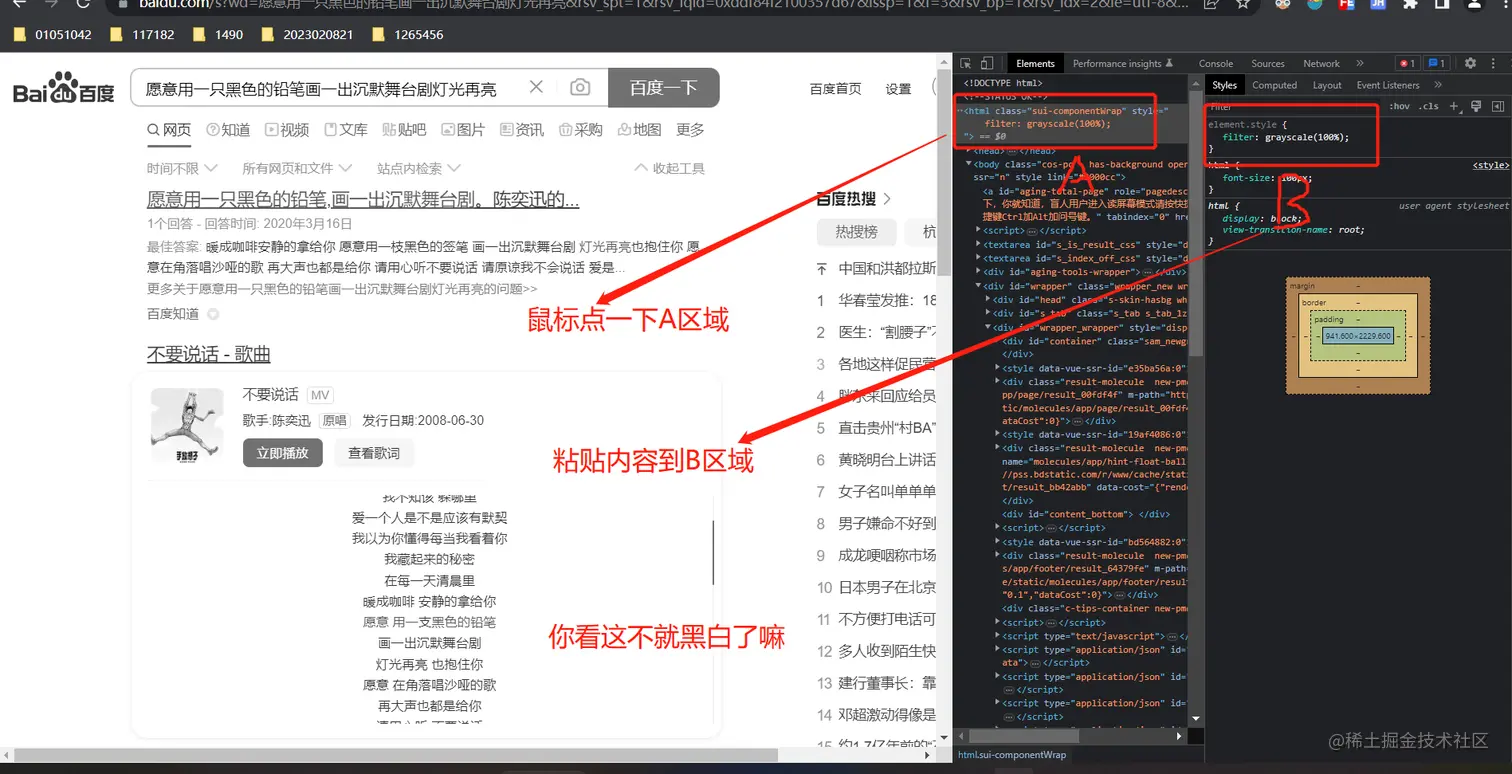Switch to the DevTools Sources tab
1512x774 pixels.
[x=1268, y=63]
